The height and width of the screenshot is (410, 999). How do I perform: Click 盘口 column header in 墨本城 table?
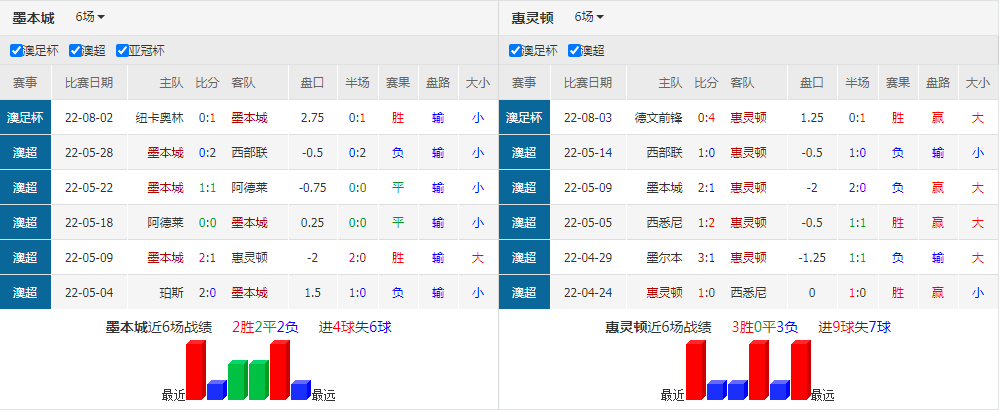[x=312, y=83]
